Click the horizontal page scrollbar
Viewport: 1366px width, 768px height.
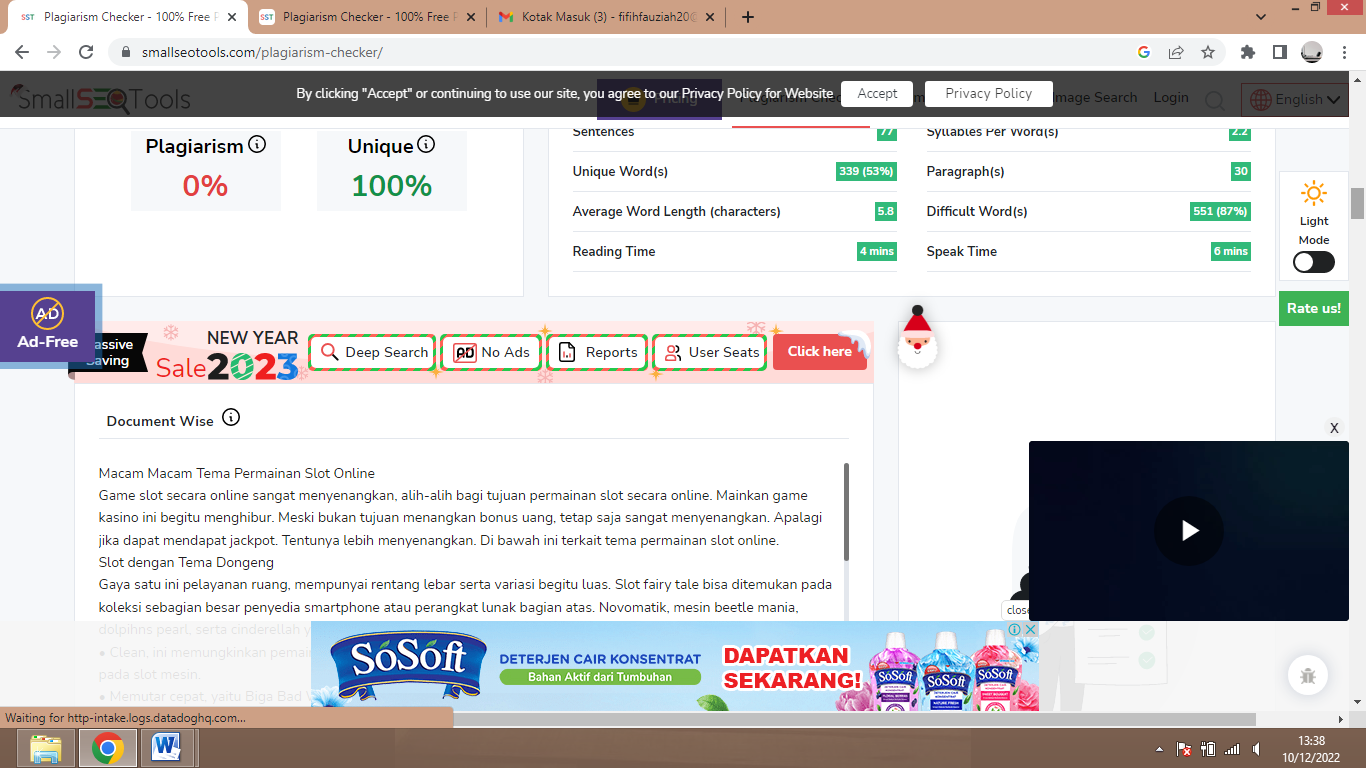click(x=855, y=719)
